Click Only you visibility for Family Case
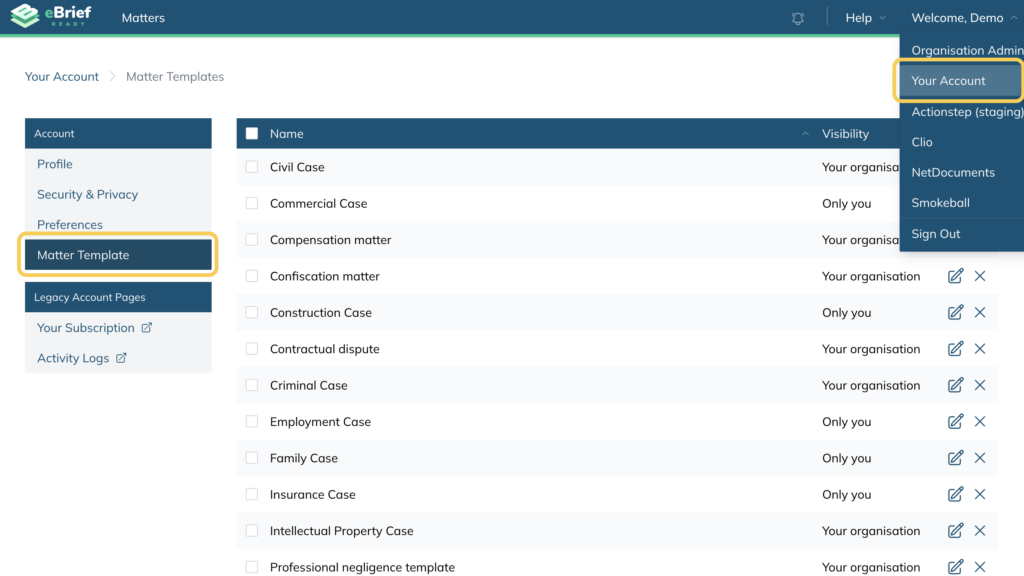The width and height of the screenshot is (1024, 576). pyautogui.click(x=846, y=458)
